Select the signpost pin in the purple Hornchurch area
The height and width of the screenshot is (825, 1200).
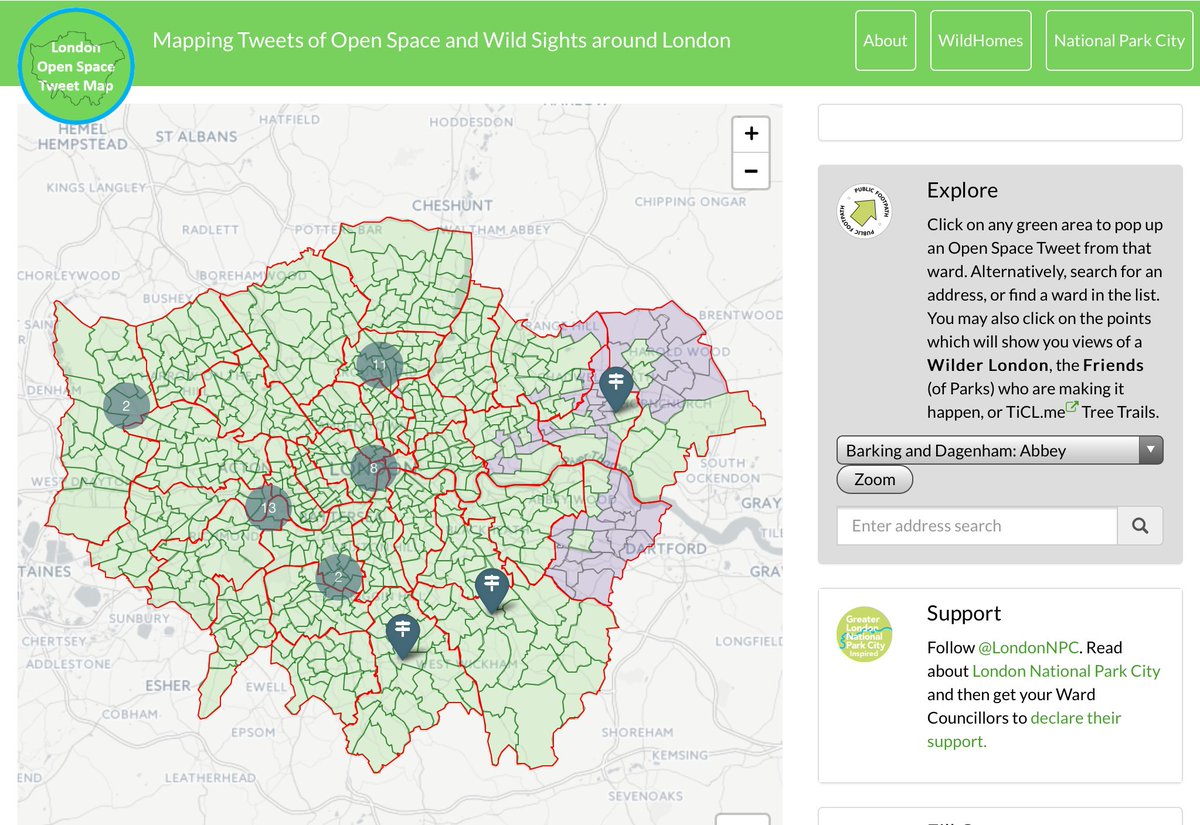point(616,389)
